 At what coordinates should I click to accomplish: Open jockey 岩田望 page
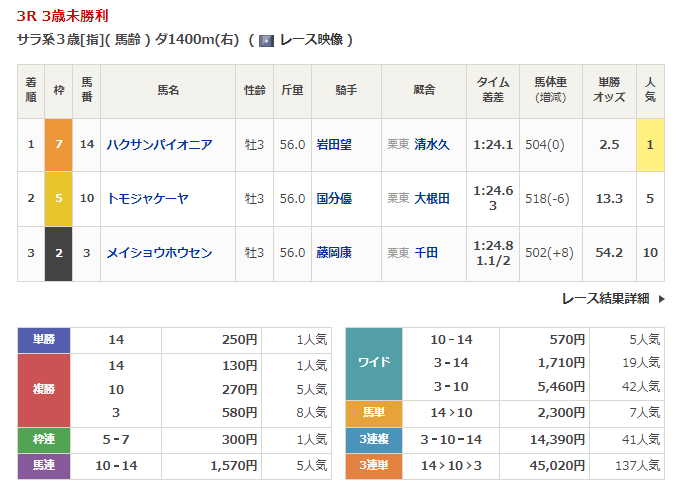point(332,144)
